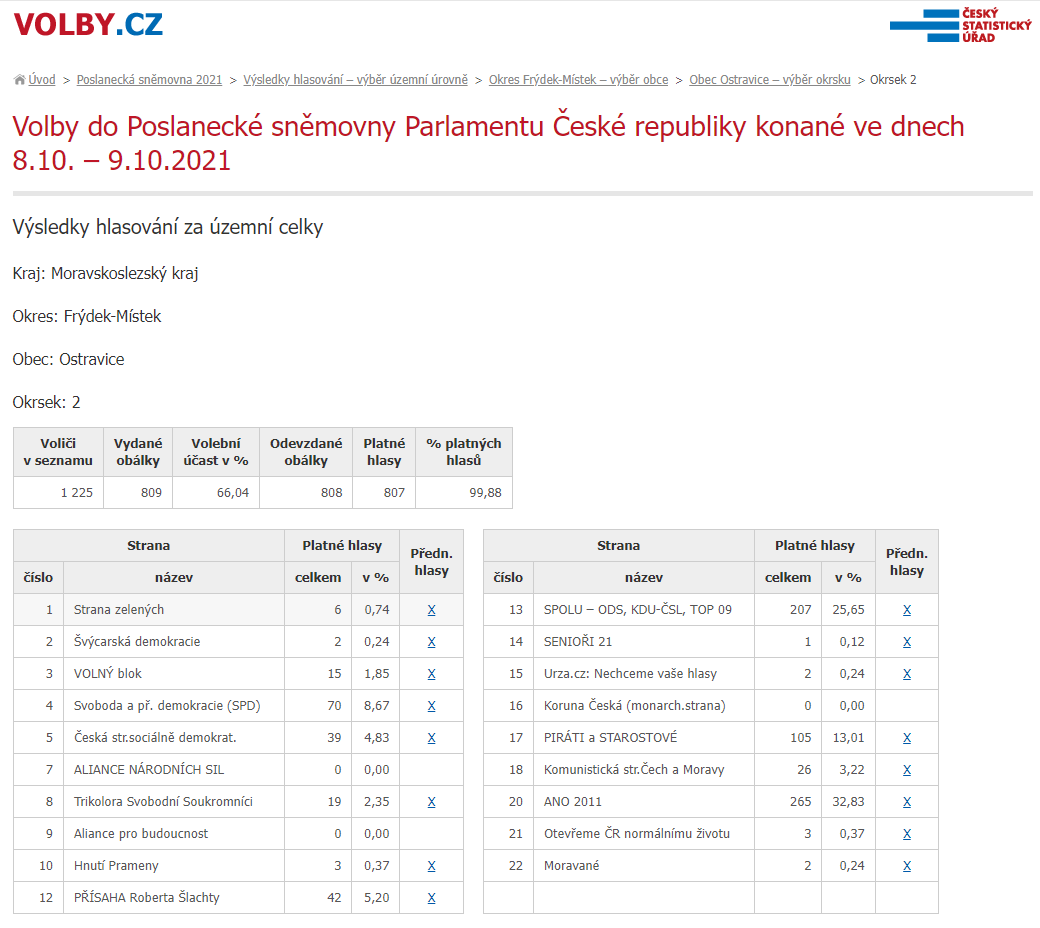Click X link for PIRÁTI a STAROSTOVÉ
Viewport: 1040px width, 928px height.
tap(906, 738)
